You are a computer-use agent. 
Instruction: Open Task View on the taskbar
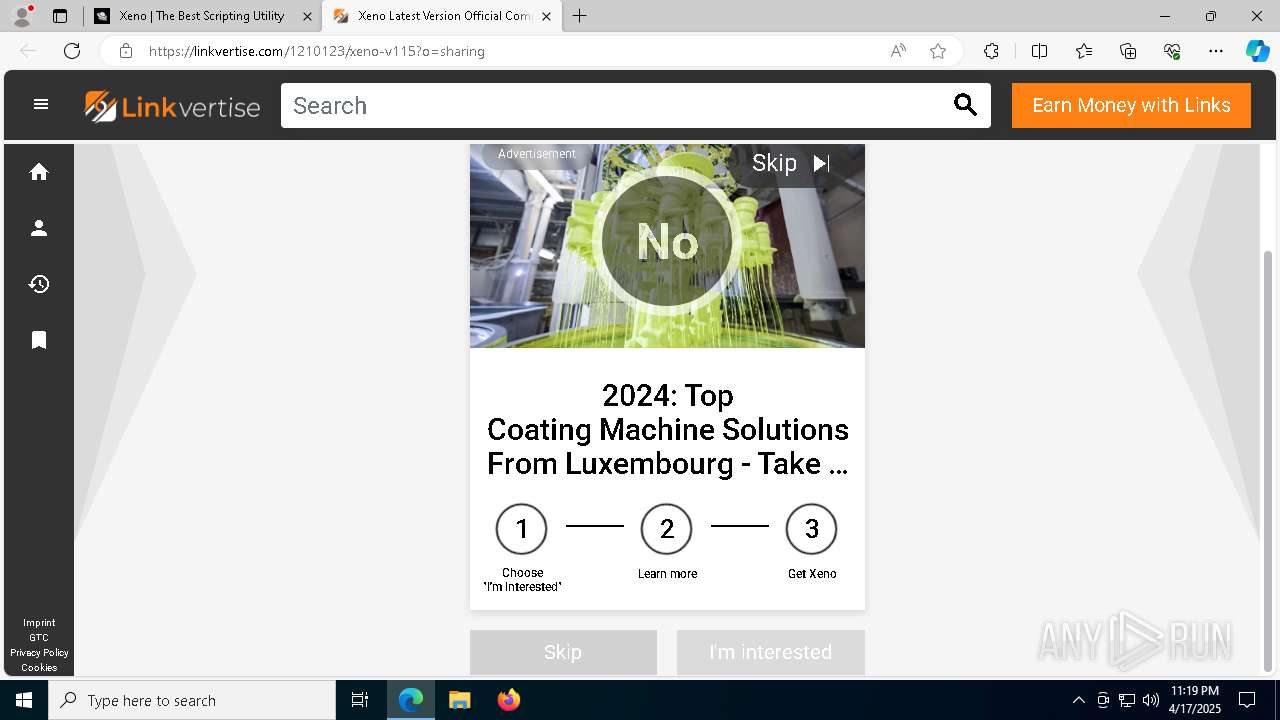click(360, 700)
